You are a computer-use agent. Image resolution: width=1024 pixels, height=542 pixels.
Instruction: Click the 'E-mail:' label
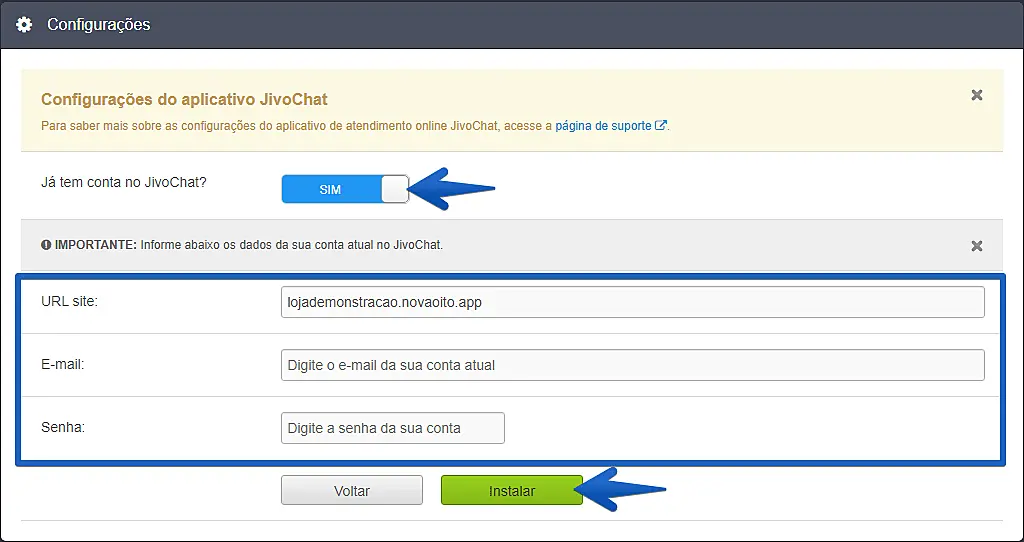point(63,364)
